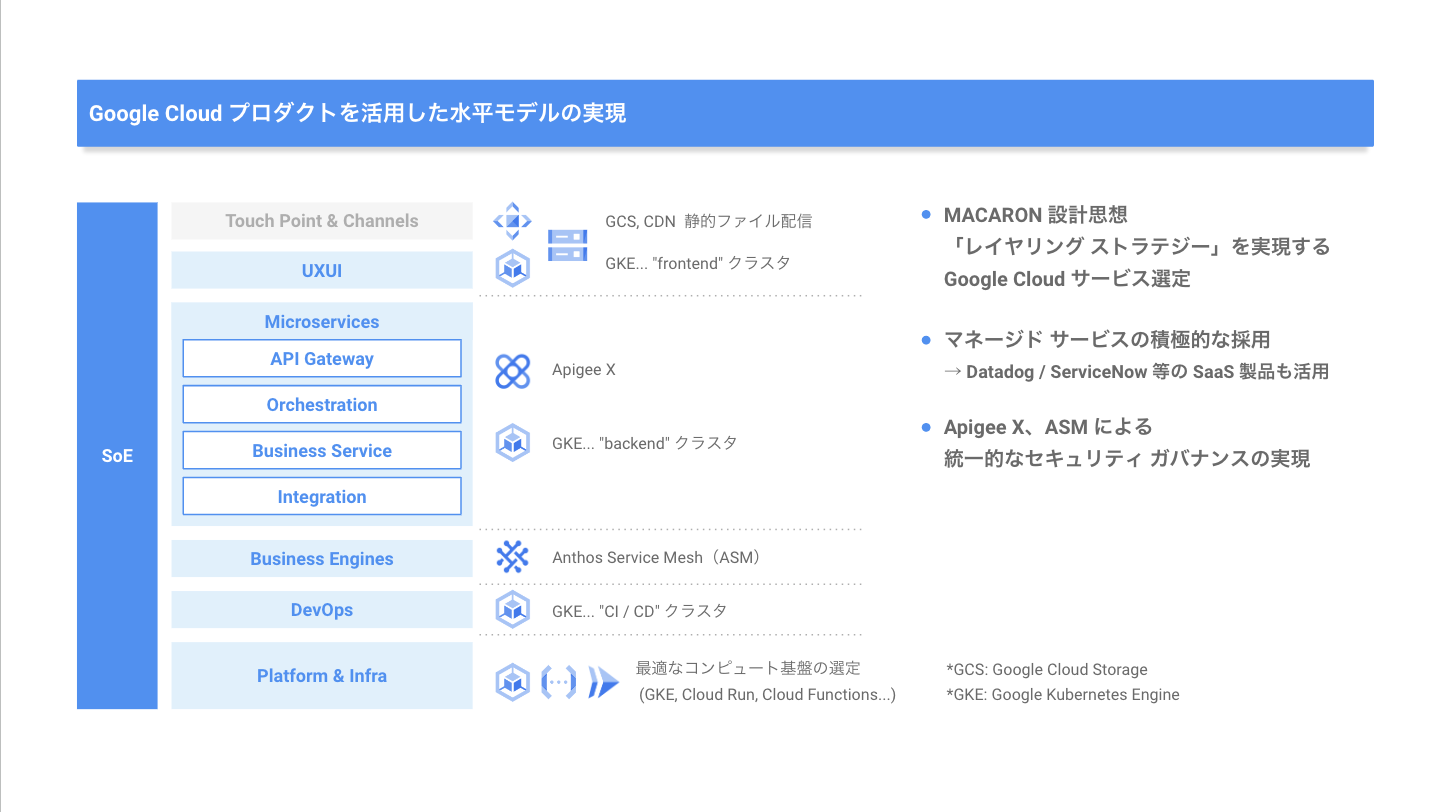Screen dimensions: 1449x812
Task: Click the Cloud Run icon
Action: tap(603, 682)
